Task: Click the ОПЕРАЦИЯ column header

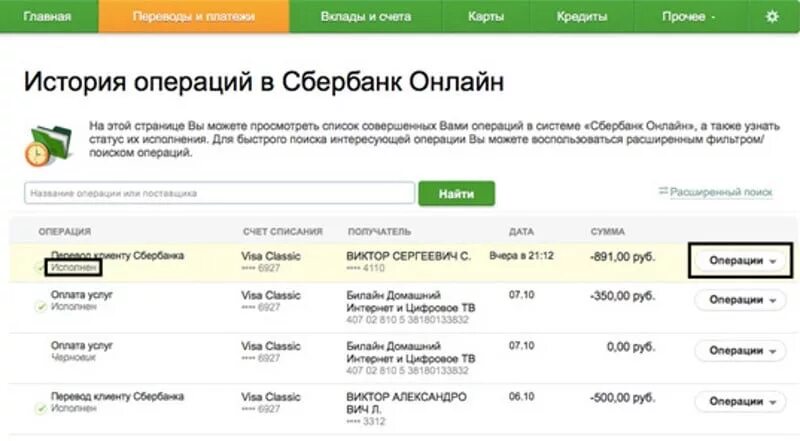Action: pos(65,232)
